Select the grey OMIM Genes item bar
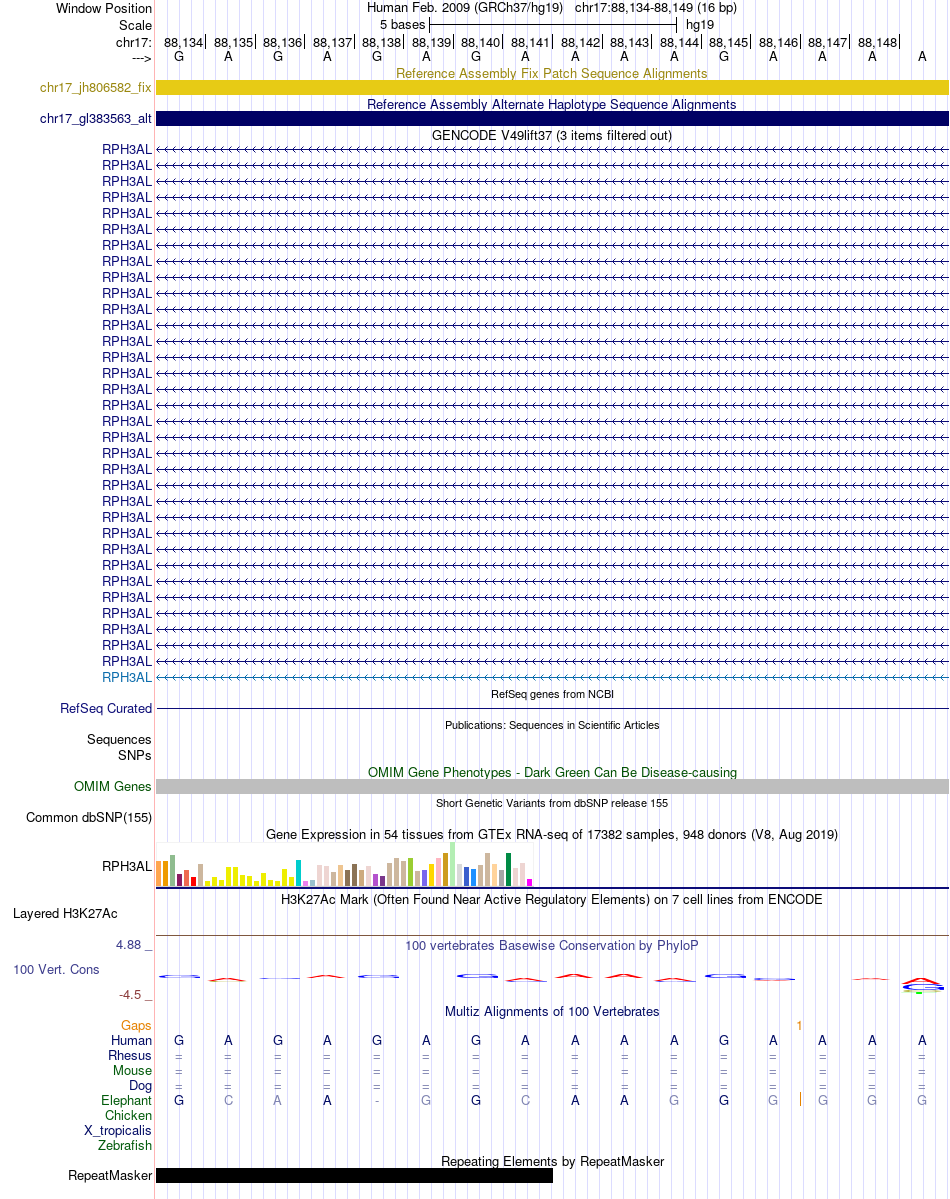The height and width of the screenshot is (1199, 950). click(552, 787)
